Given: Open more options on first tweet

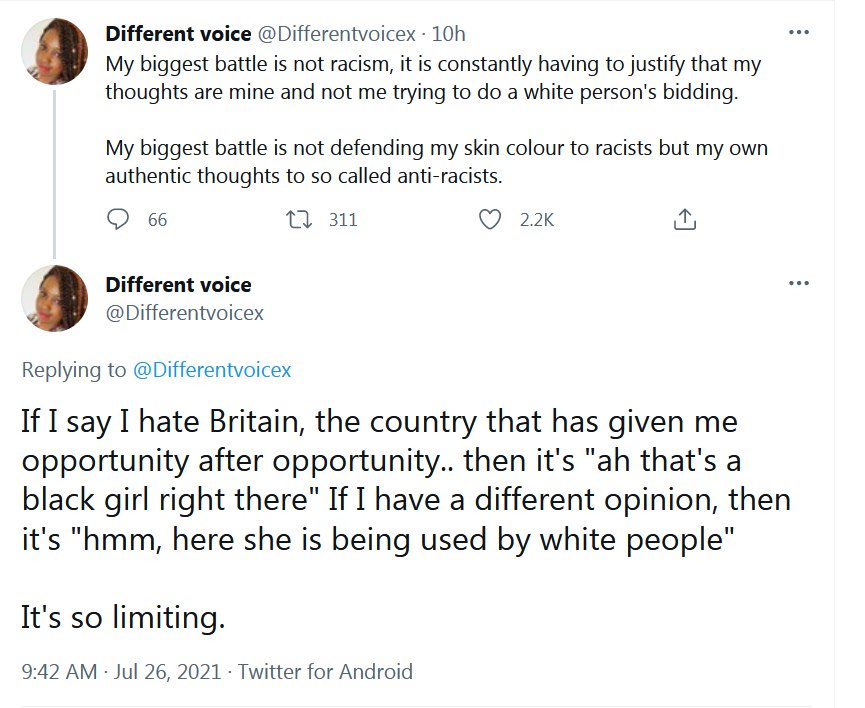Looking at the screenshot, I should (798, 34).
